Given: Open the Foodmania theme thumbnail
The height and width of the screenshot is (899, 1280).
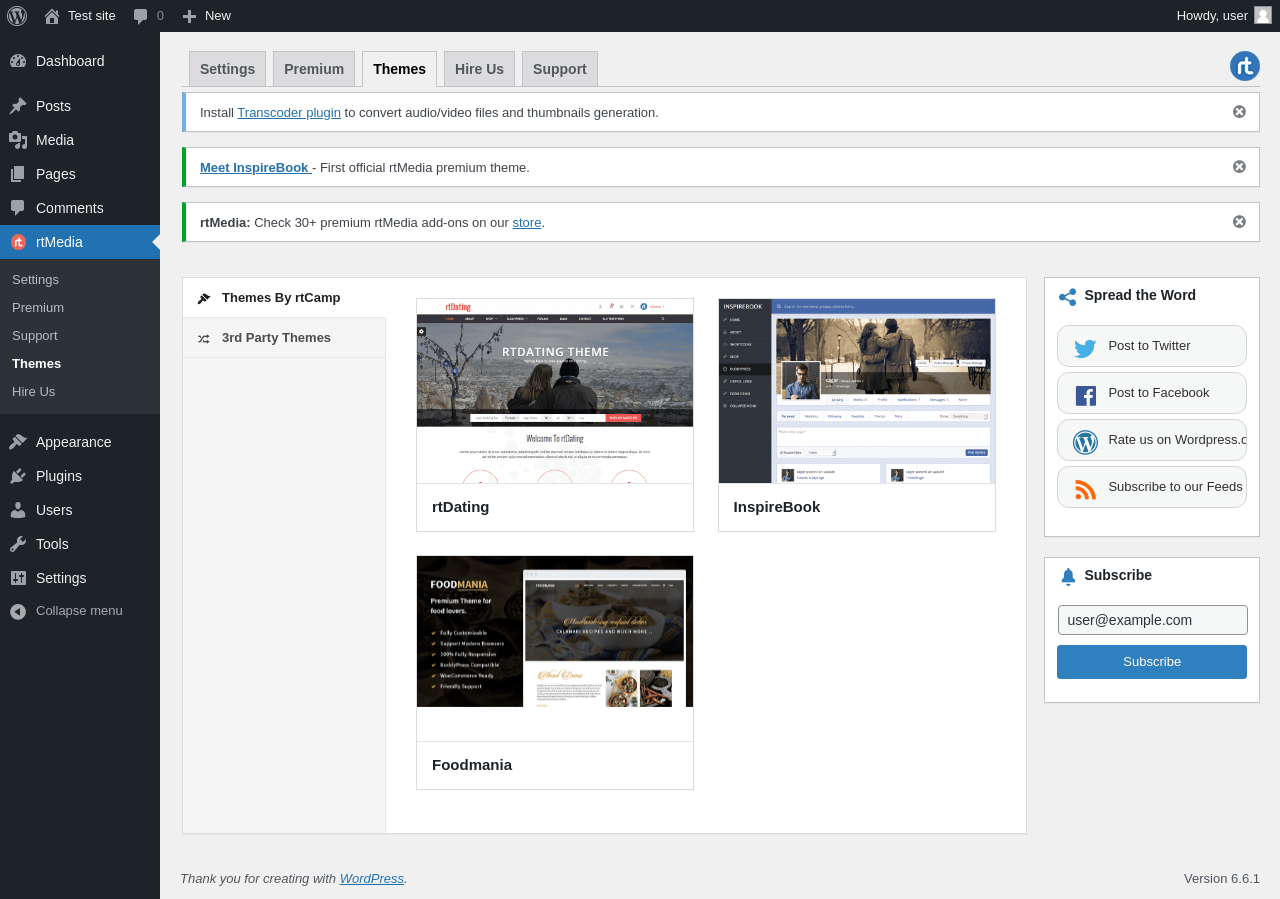Looking at the screenshot, I should click(x=554, y=631).
